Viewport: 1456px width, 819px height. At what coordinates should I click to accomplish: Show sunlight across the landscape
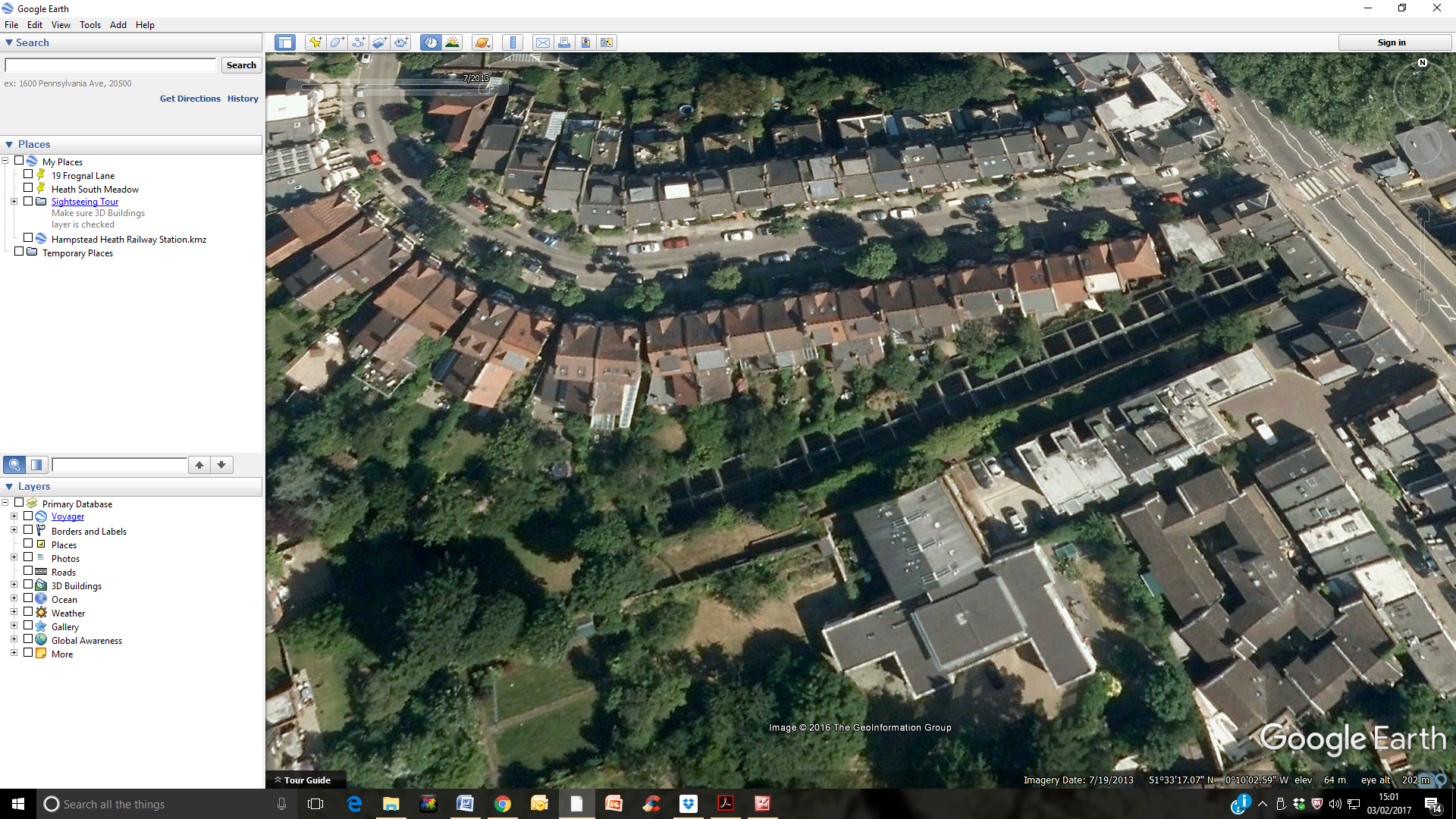[453, 42]
